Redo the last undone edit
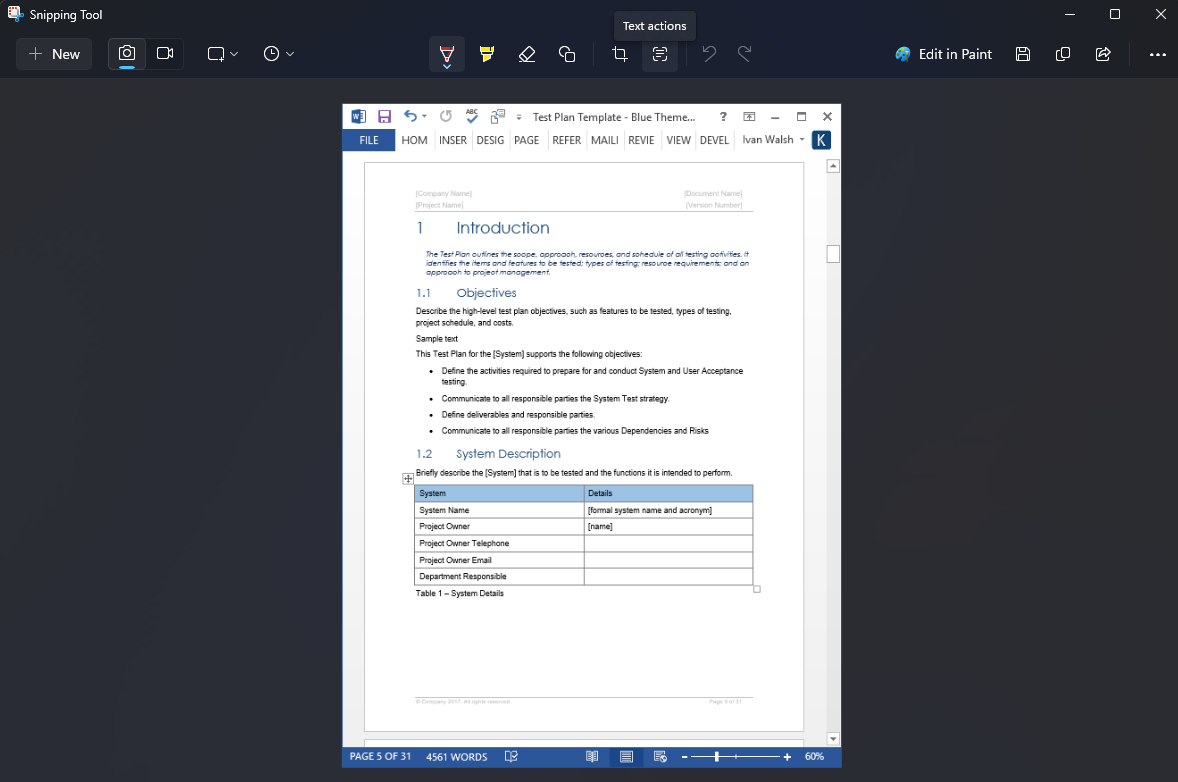 tap(744, 54)
